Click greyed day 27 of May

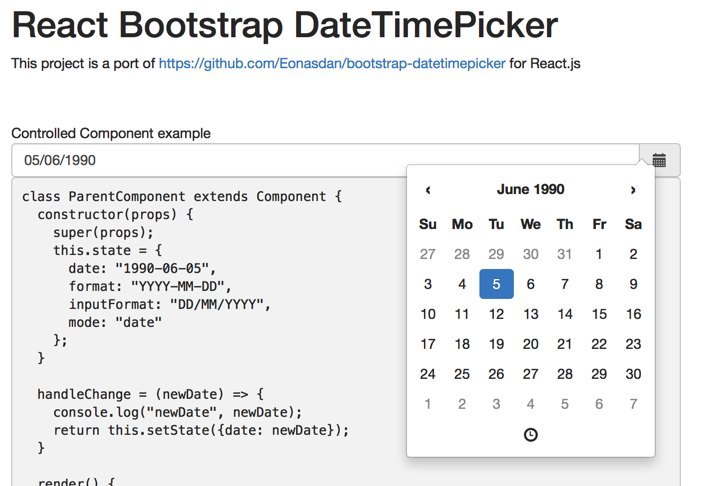coord(428,254)
